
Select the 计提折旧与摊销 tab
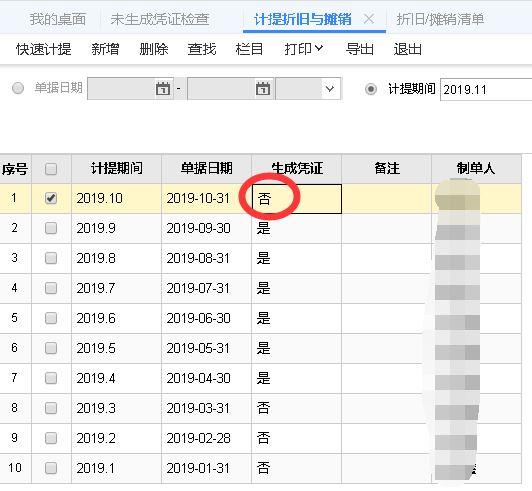coord(303,19)
